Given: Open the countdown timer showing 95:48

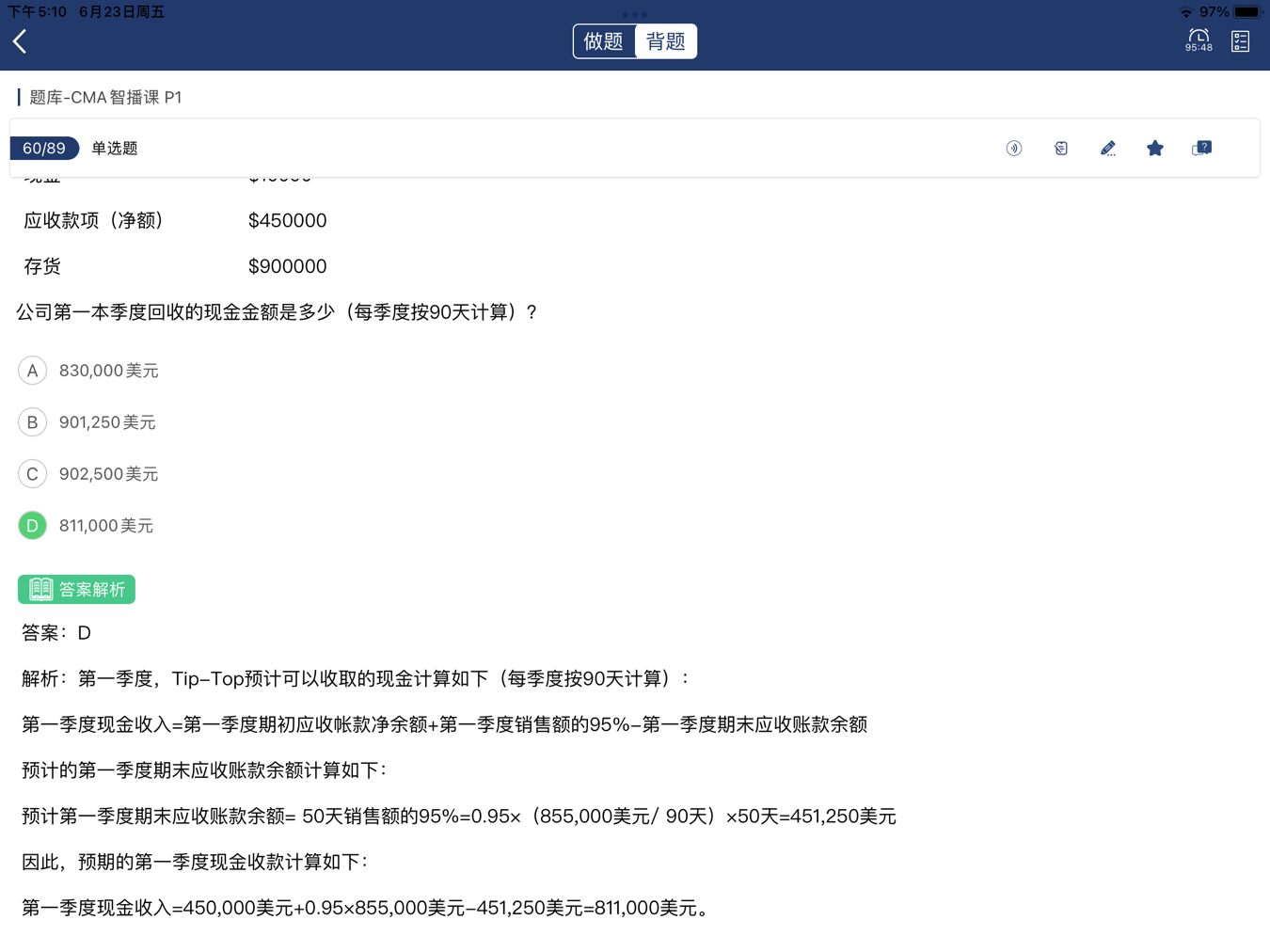Looking at the screenshot, I should click(1198, 40).
